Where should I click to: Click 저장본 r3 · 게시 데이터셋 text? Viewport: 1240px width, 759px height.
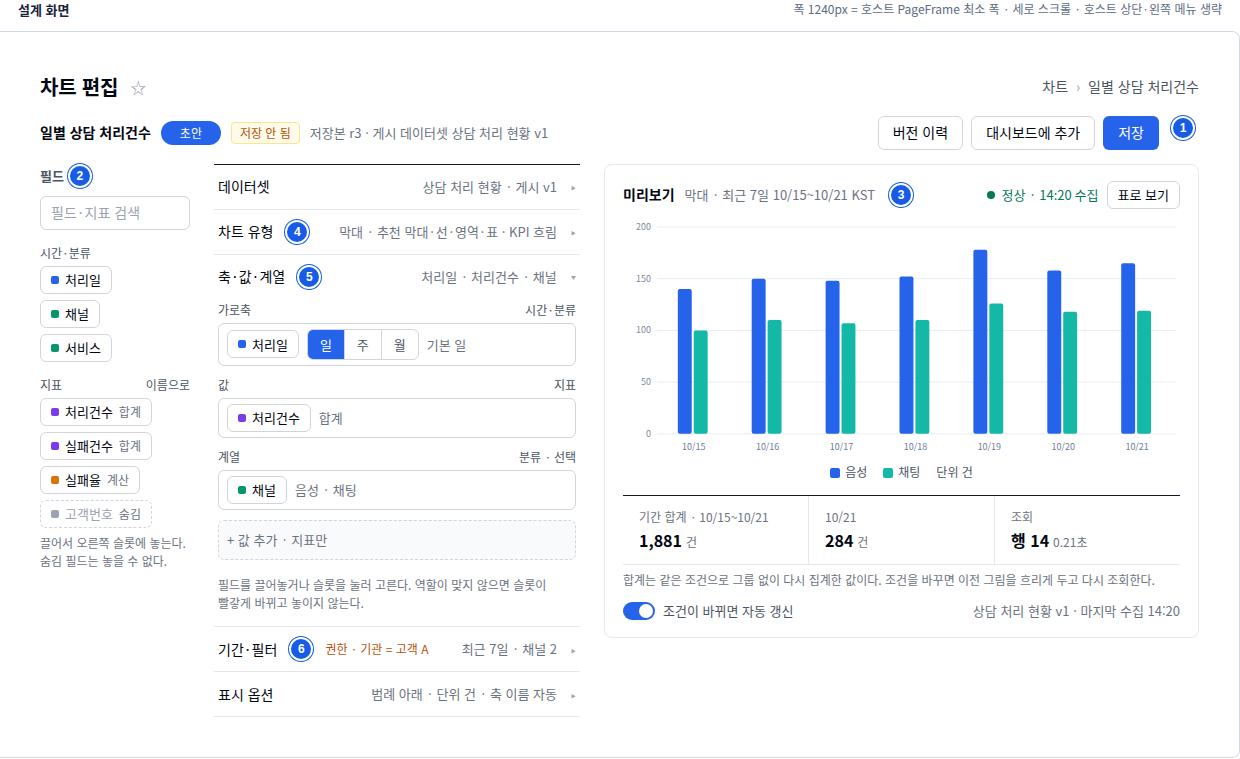pos(429,133)
